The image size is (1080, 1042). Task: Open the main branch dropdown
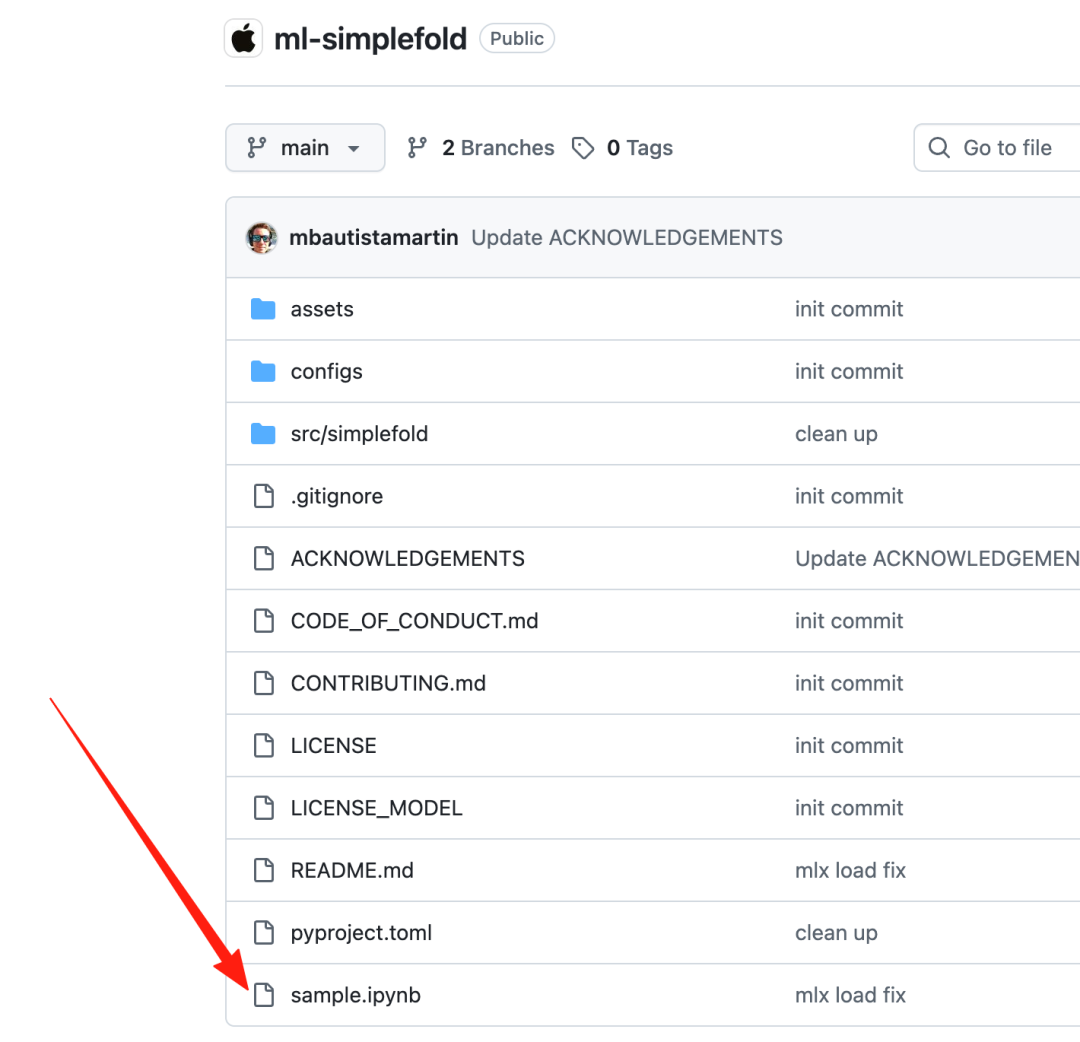[305, 148]
